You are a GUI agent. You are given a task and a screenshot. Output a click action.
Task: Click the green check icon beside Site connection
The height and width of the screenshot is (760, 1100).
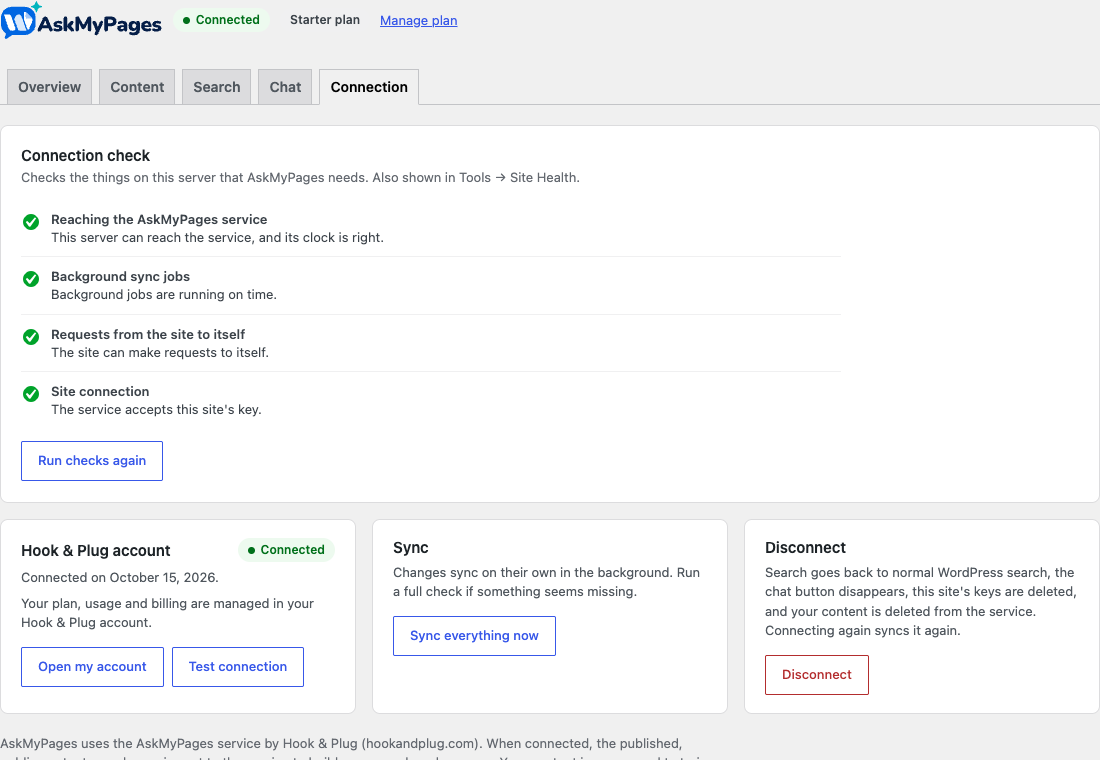[x=31, y=394]
